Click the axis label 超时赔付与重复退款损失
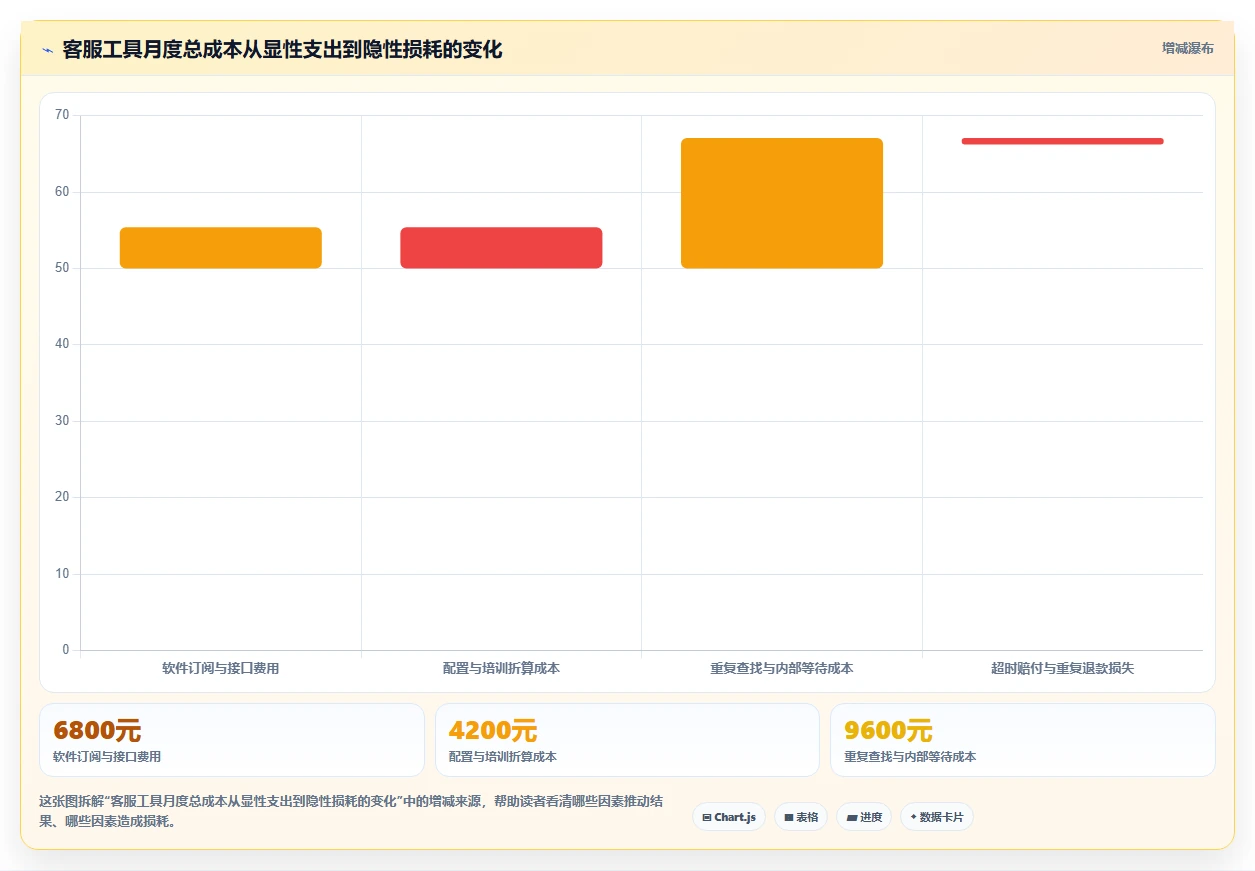 1062,668
